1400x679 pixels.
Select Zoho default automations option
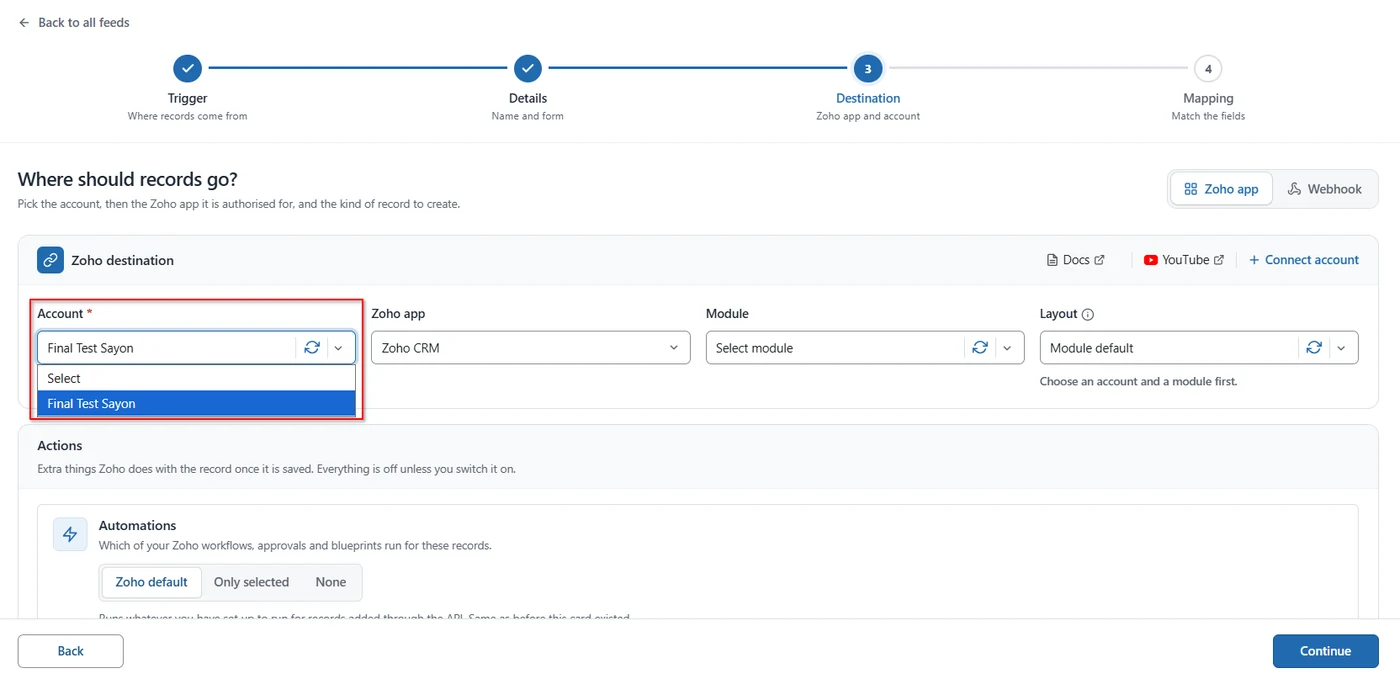[152, 582]
